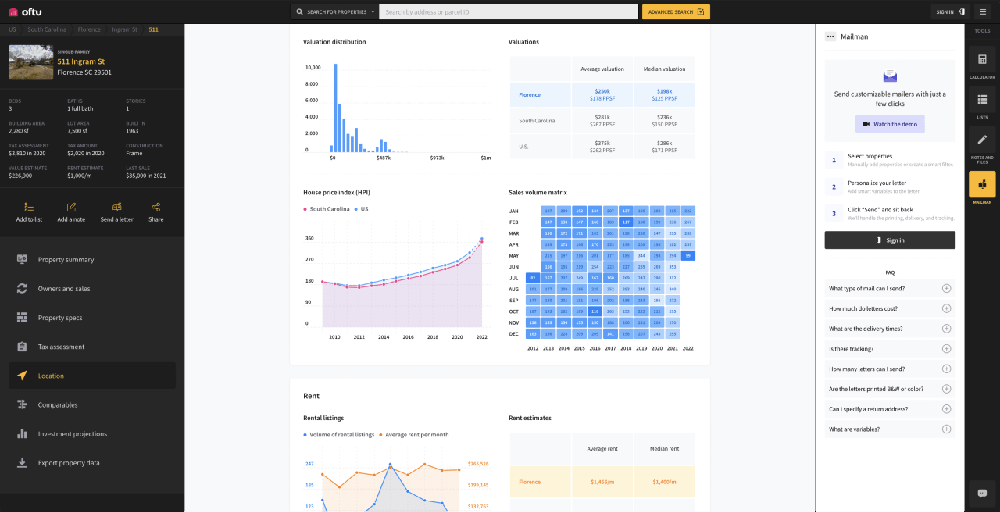The image size is (1000, 512).
Task: Click the Florence row in Valuations table
Action: [602, 95]
